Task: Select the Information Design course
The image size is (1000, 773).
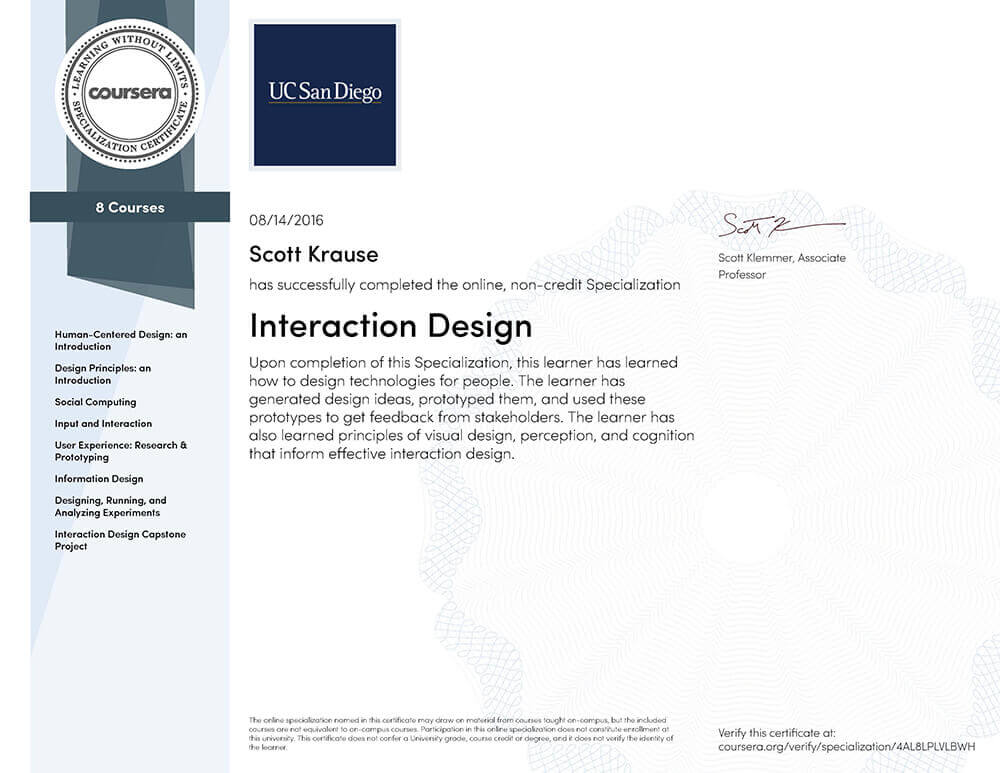Action: pyautogui.click(x=99, y=479)
